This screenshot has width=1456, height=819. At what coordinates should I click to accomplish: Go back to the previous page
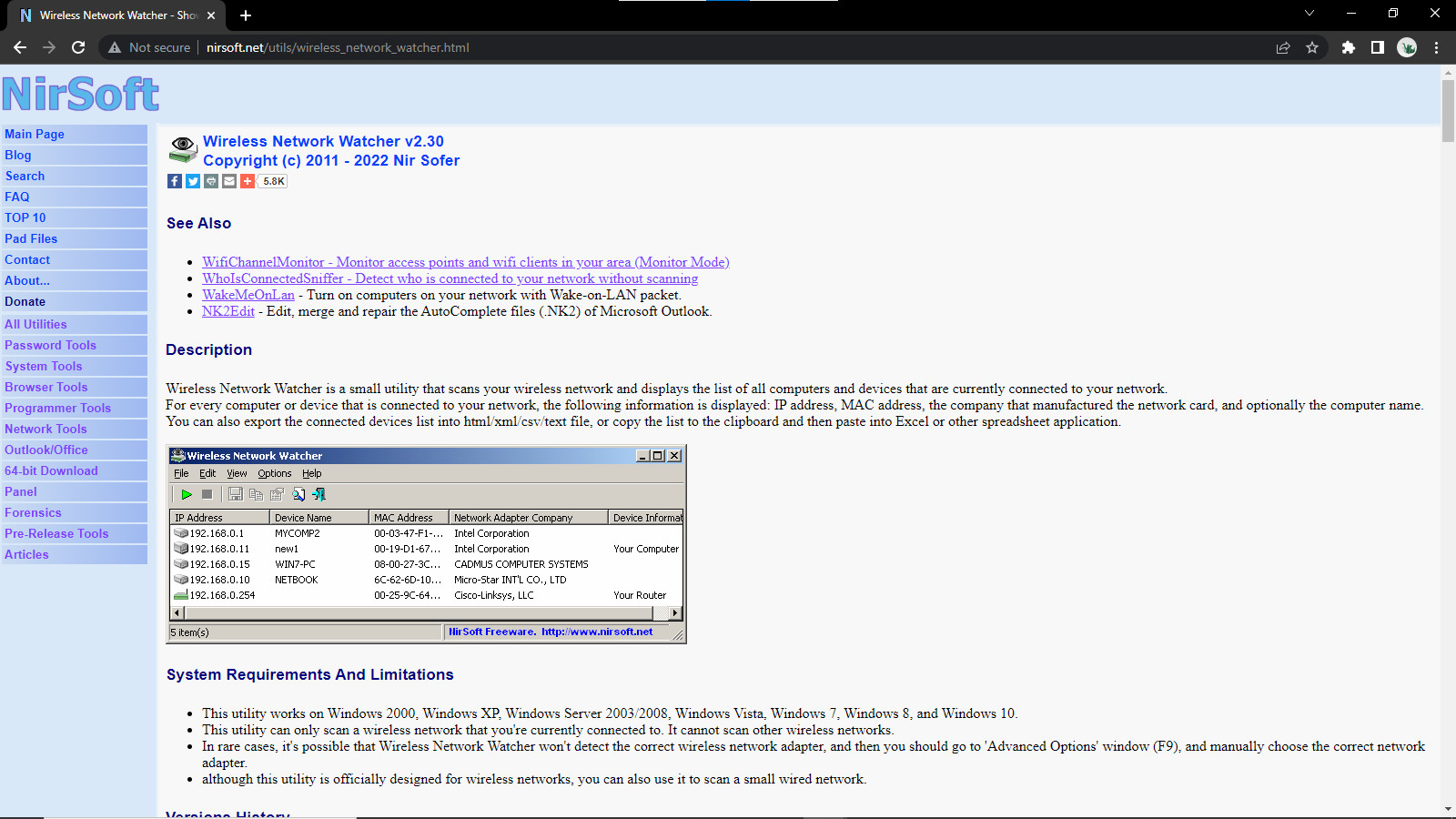(x=20, y=47)
